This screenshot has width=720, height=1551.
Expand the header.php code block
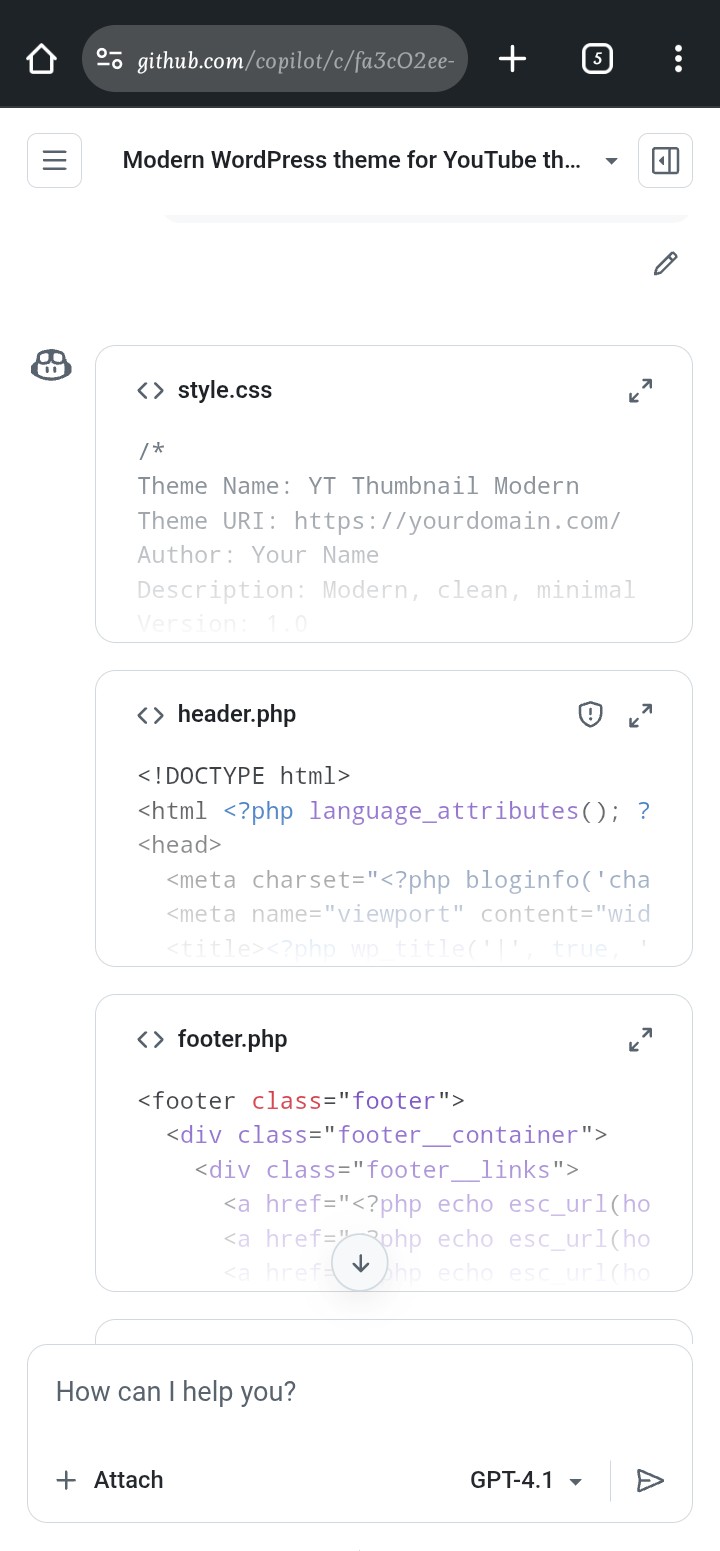coord(641,714)
